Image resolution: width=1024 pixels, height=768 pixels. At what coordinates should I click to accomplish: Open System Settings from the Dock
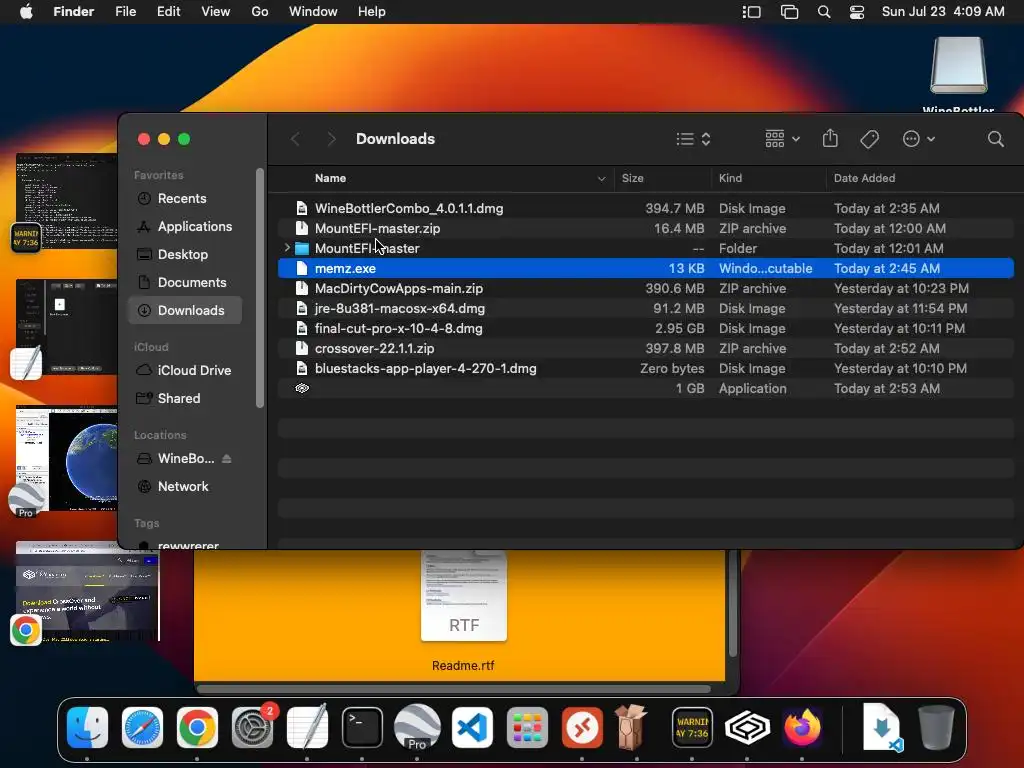(252, 728)
